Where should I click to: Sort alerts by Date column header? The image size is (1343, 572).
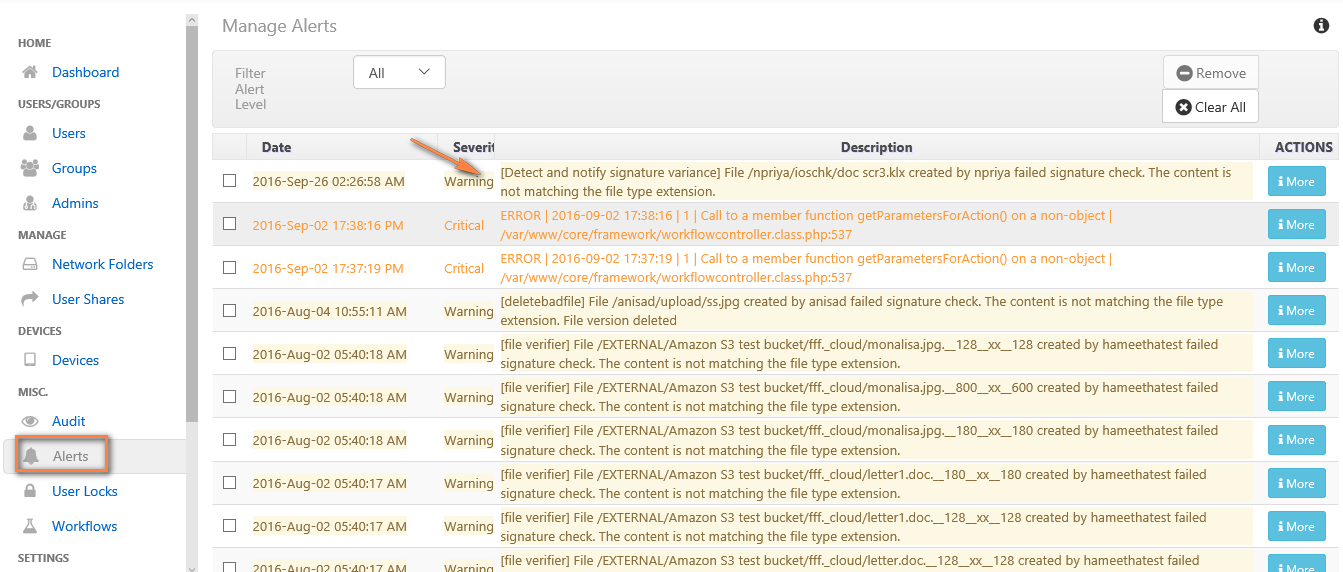coord(276,147)
